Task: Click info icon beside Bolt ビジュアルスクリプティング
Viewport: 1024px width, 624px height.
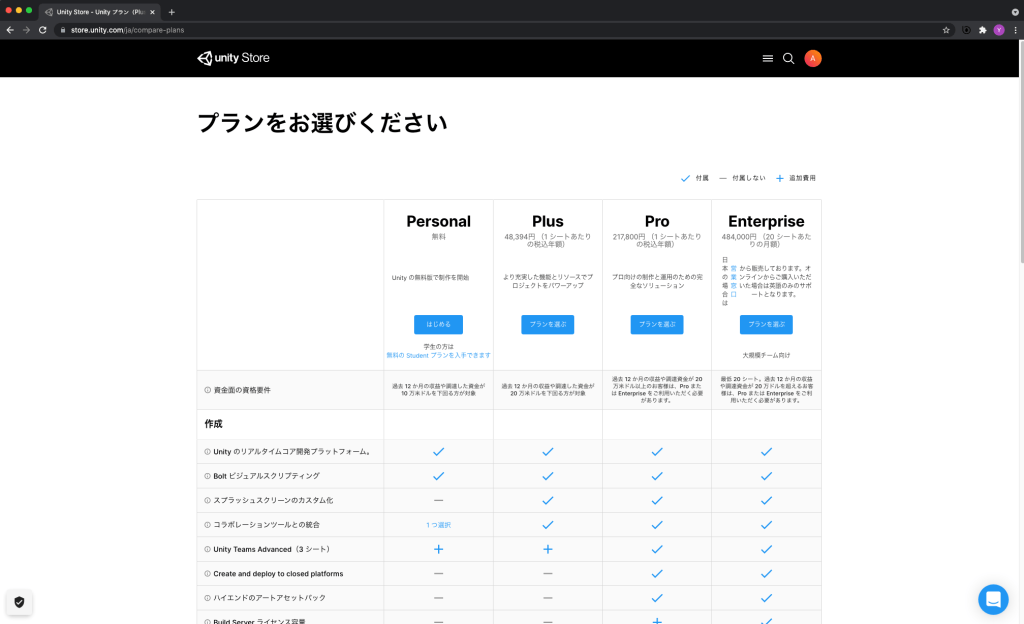Action: [x=208, y=476]
